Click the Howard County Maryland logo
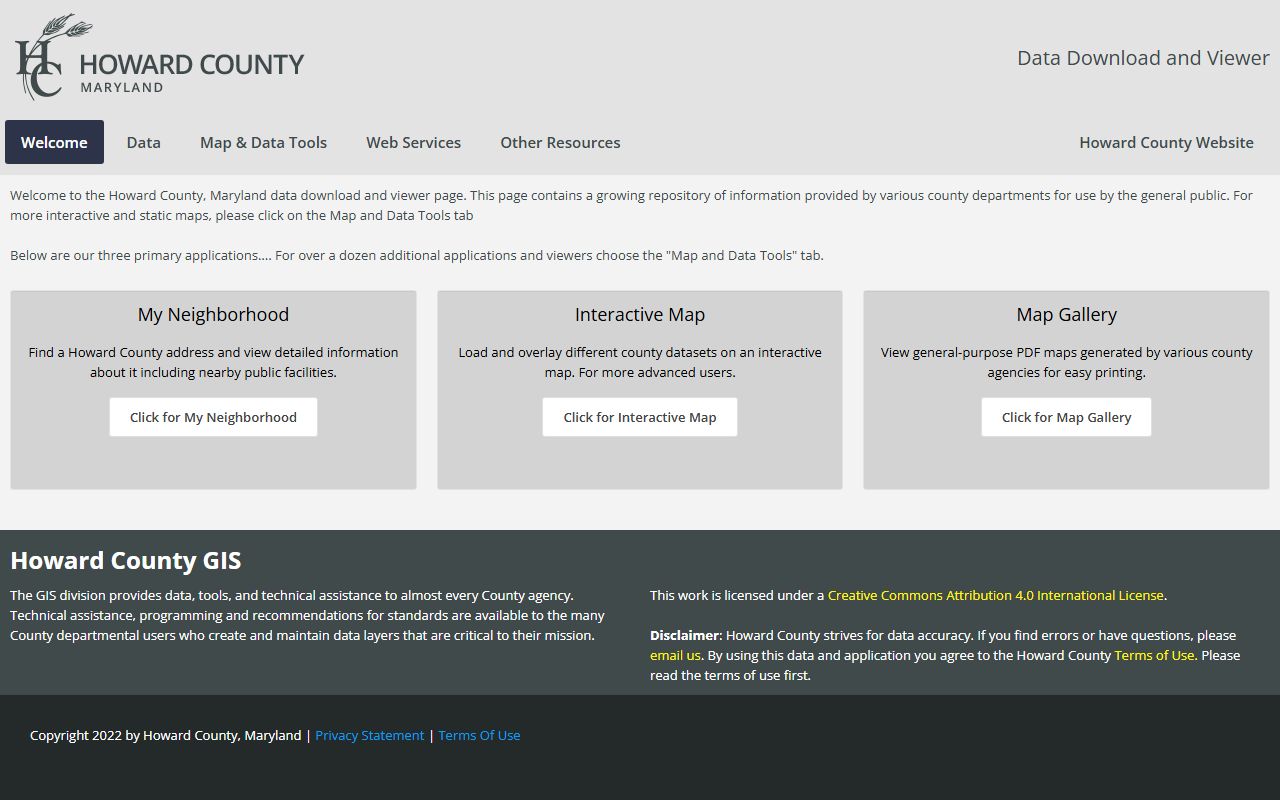Image resolution: width=1280 pixels, height=800 pixels. coord(160,58)
